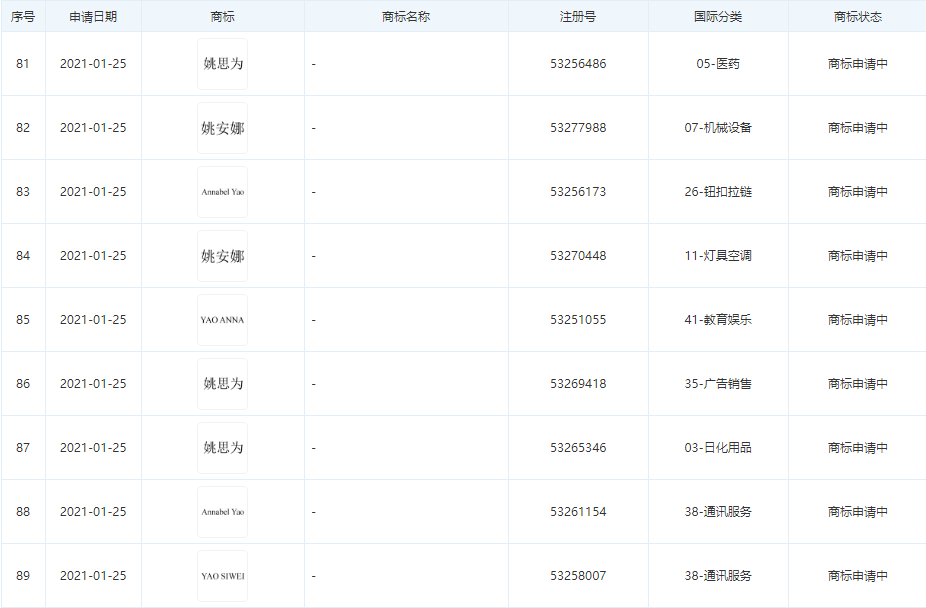This screenshot has width=926, height=608.
Task: Click classification 03-日化用品
Action: point(718,447)
